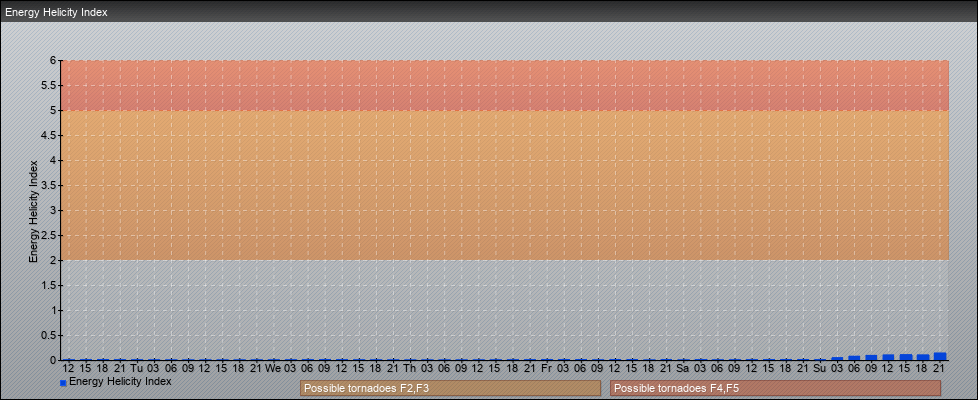Click the 'Tu' day label on x-axis
Image resolution: width=978 pixels, height=400 pixels.
pos(136,368)
